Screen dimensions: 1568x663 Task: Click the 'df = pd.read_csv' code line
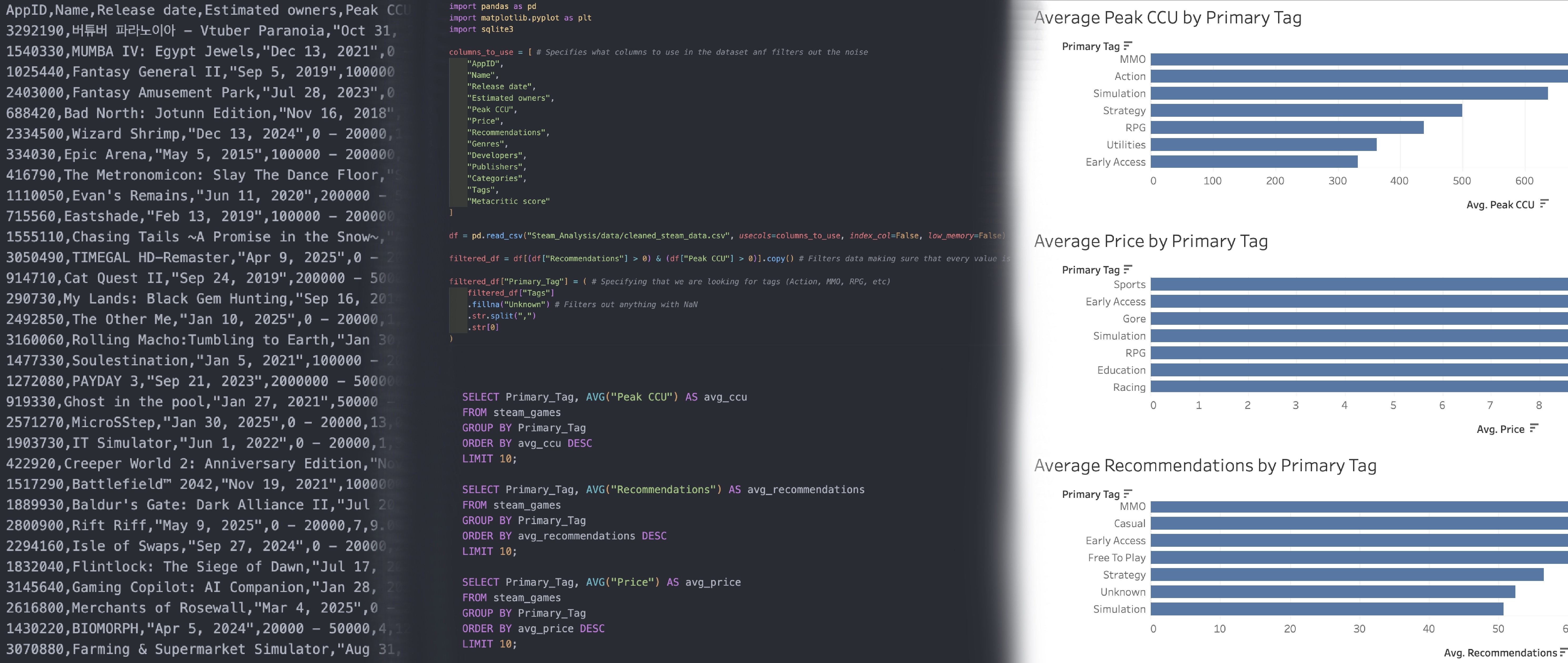pos(727,235)
